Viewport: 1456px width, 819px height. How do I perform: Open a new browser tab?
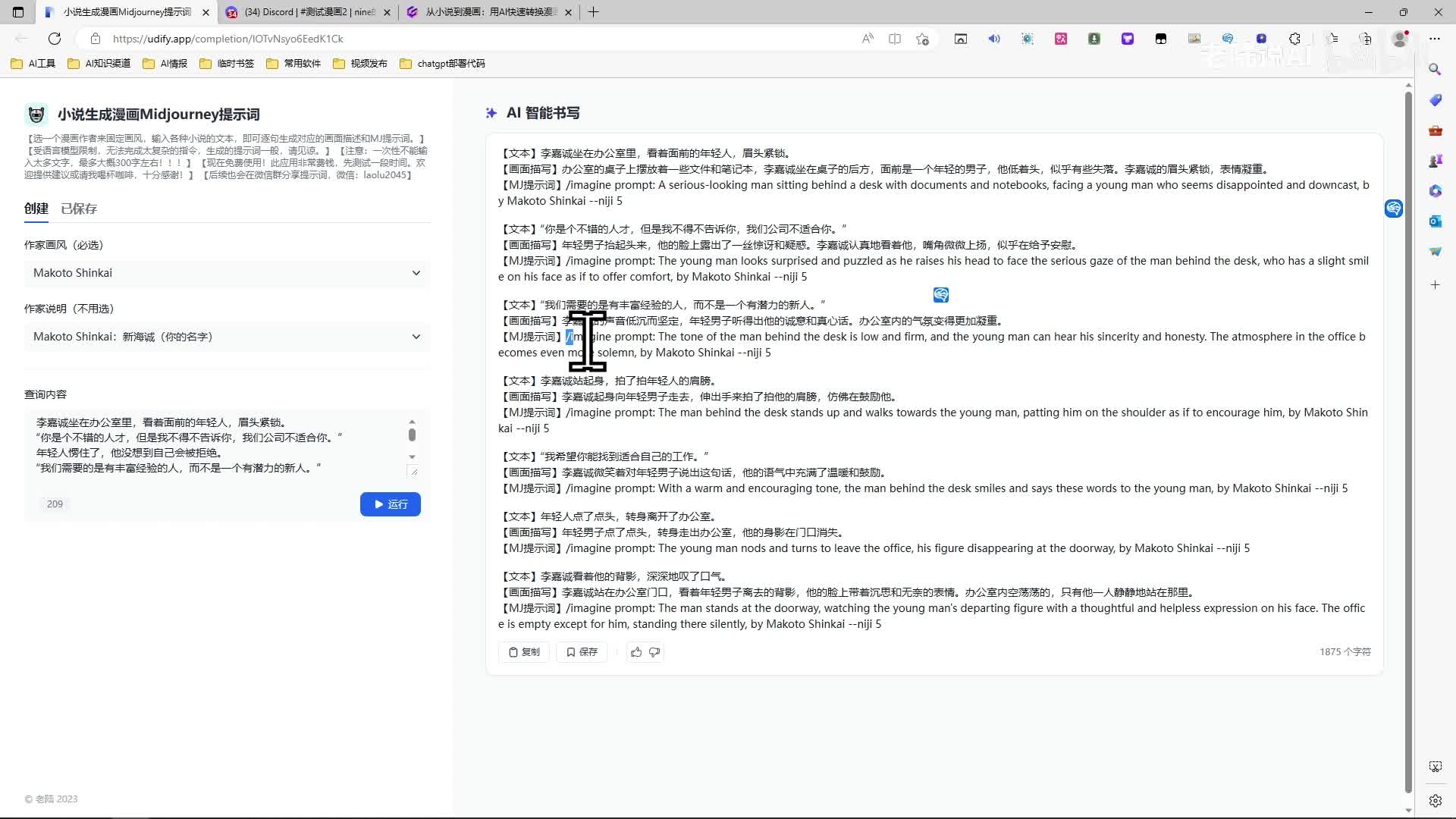coord(594,12)
